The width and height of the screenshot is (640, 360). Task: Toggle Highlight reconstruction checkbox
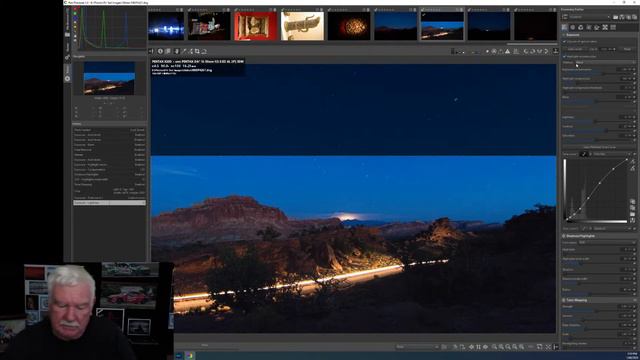click(x=564, y=56)
